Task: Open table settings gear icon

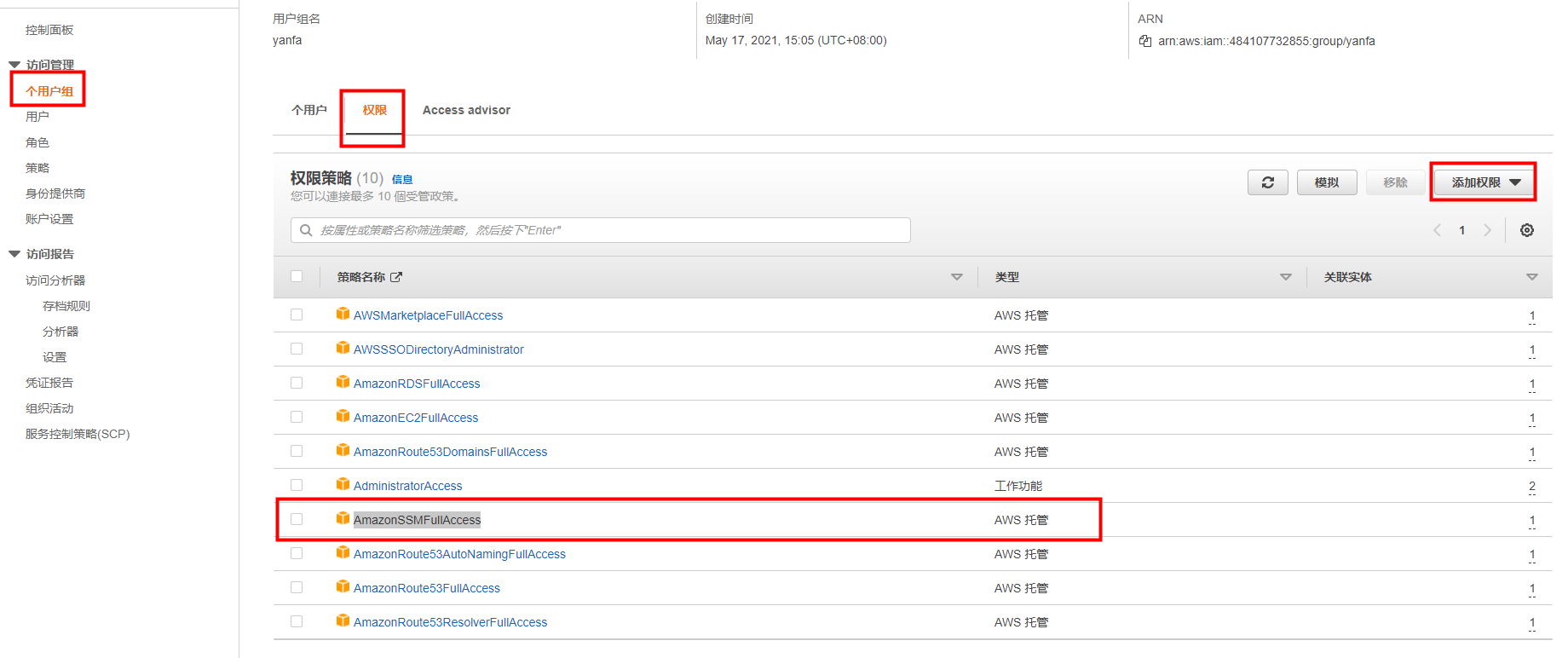Action: click(x=1527, y=230)
